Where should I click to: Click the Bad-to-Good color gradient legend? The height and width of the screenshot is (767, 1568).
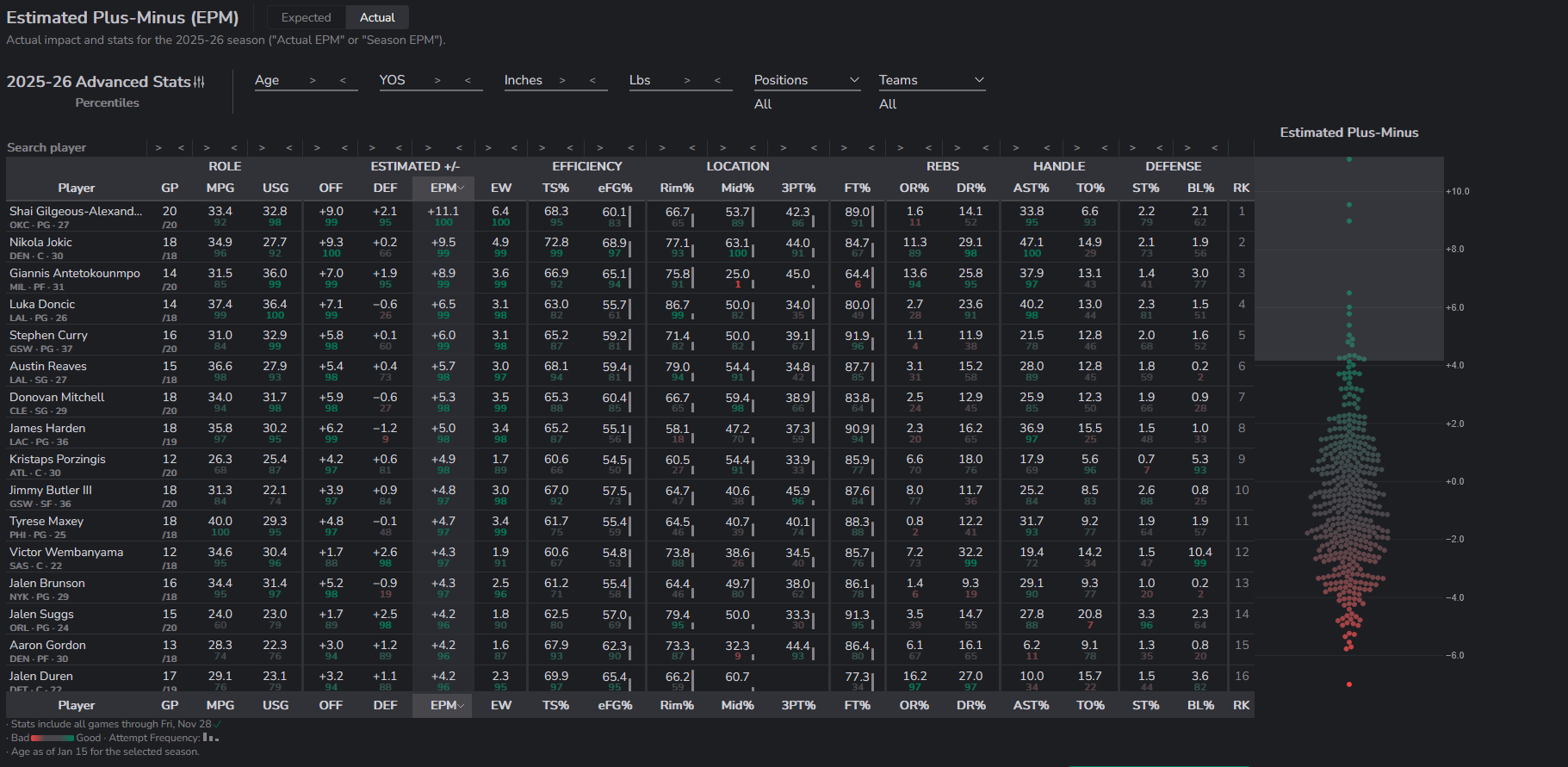(53, 738)
